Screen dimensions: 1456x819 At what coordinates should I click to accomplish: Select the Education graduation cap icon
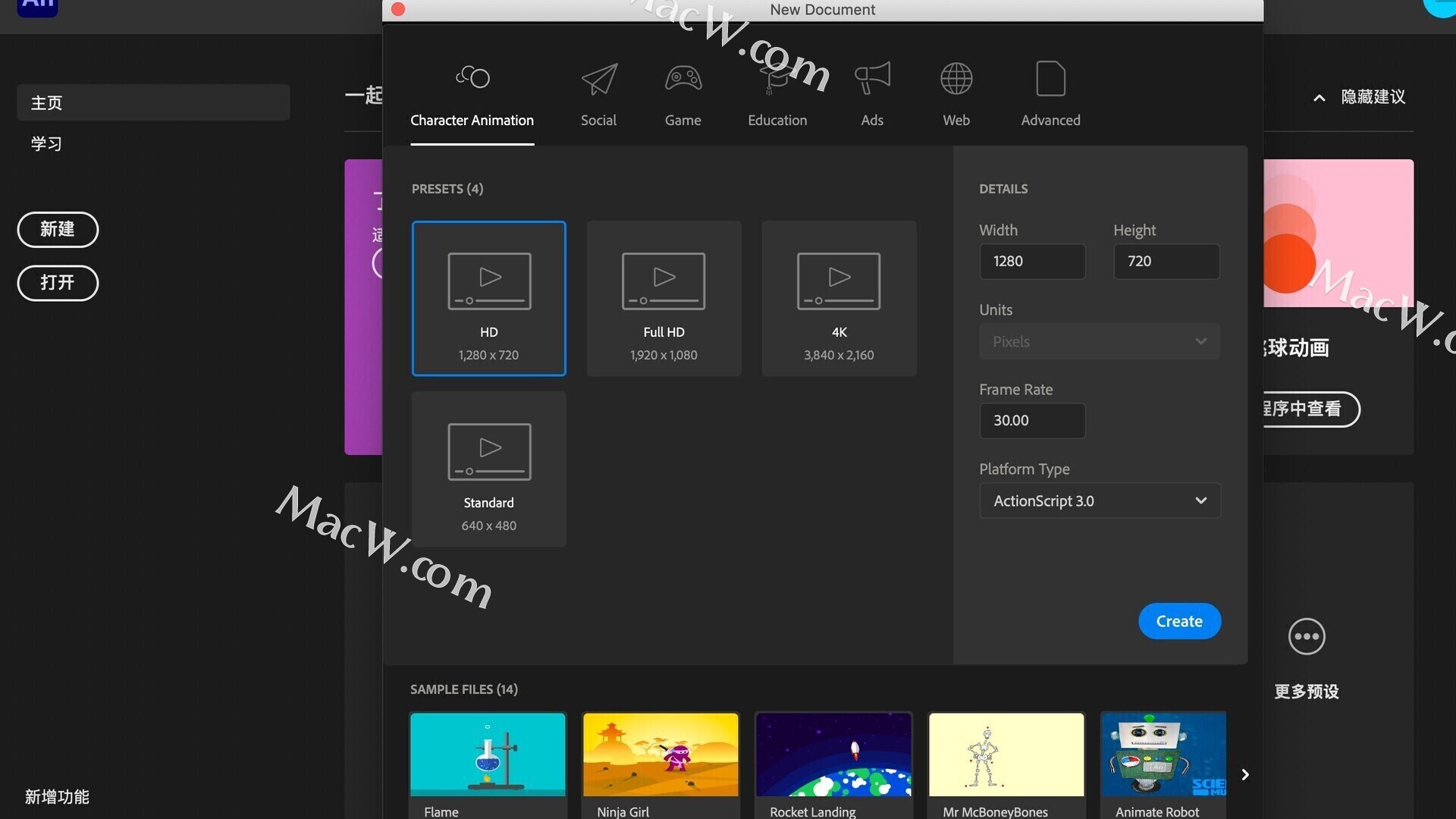(x=777, y=79)
